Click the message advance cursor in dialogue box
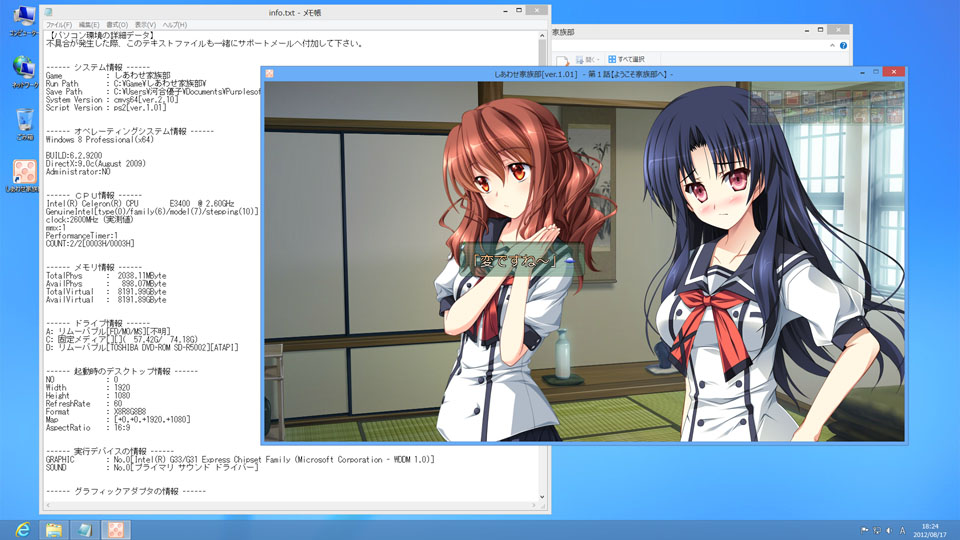960x540 pixels. tap(570, 261)
